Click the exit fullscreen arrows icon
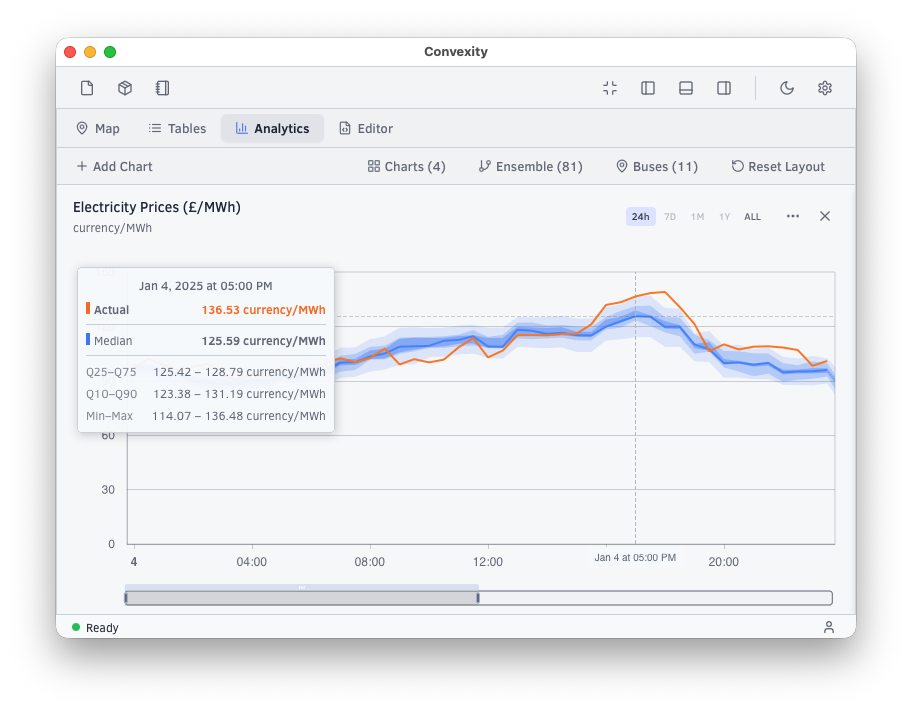The image size is (912, 712). [x=610, y=88]
